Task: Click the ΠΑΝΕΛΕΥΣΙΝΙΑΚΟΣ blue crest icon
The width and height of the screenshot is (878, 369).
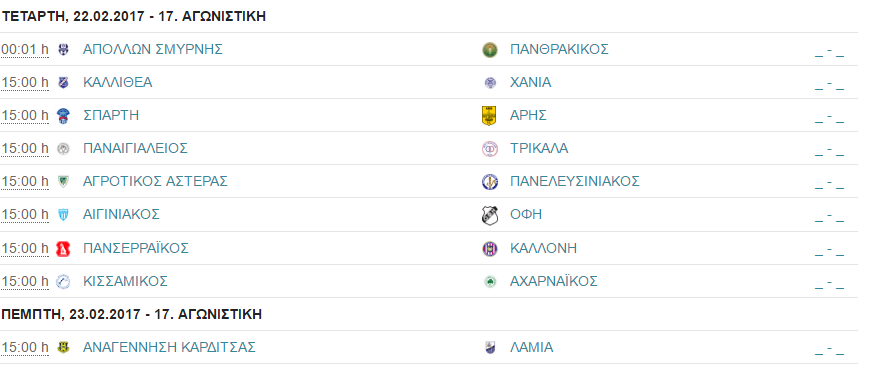Action: (x=490, y=182)
